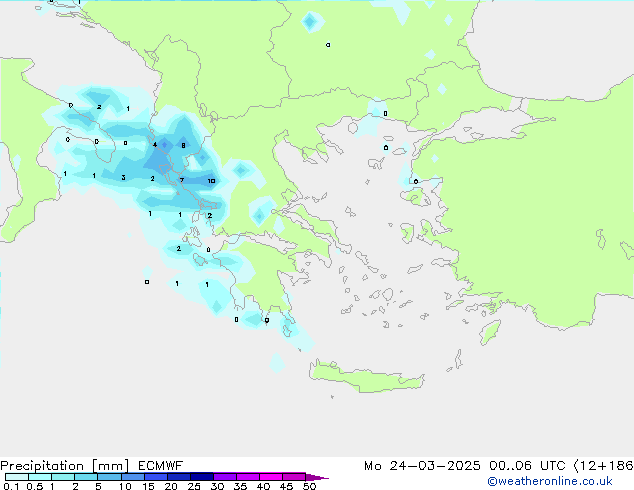This screenshot has width=634, height=490.
Task: Click the "ECMWF" model label
Action: 161,466
